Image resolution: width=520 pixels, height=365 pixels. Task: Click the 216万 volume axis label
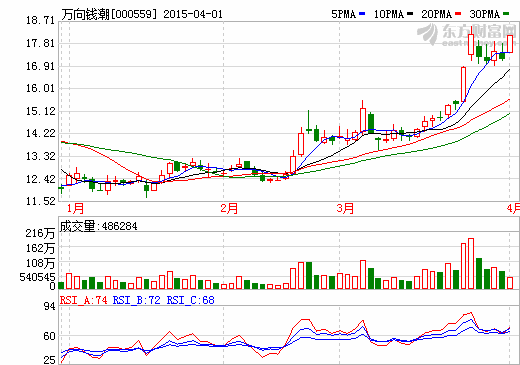point(40,233)
